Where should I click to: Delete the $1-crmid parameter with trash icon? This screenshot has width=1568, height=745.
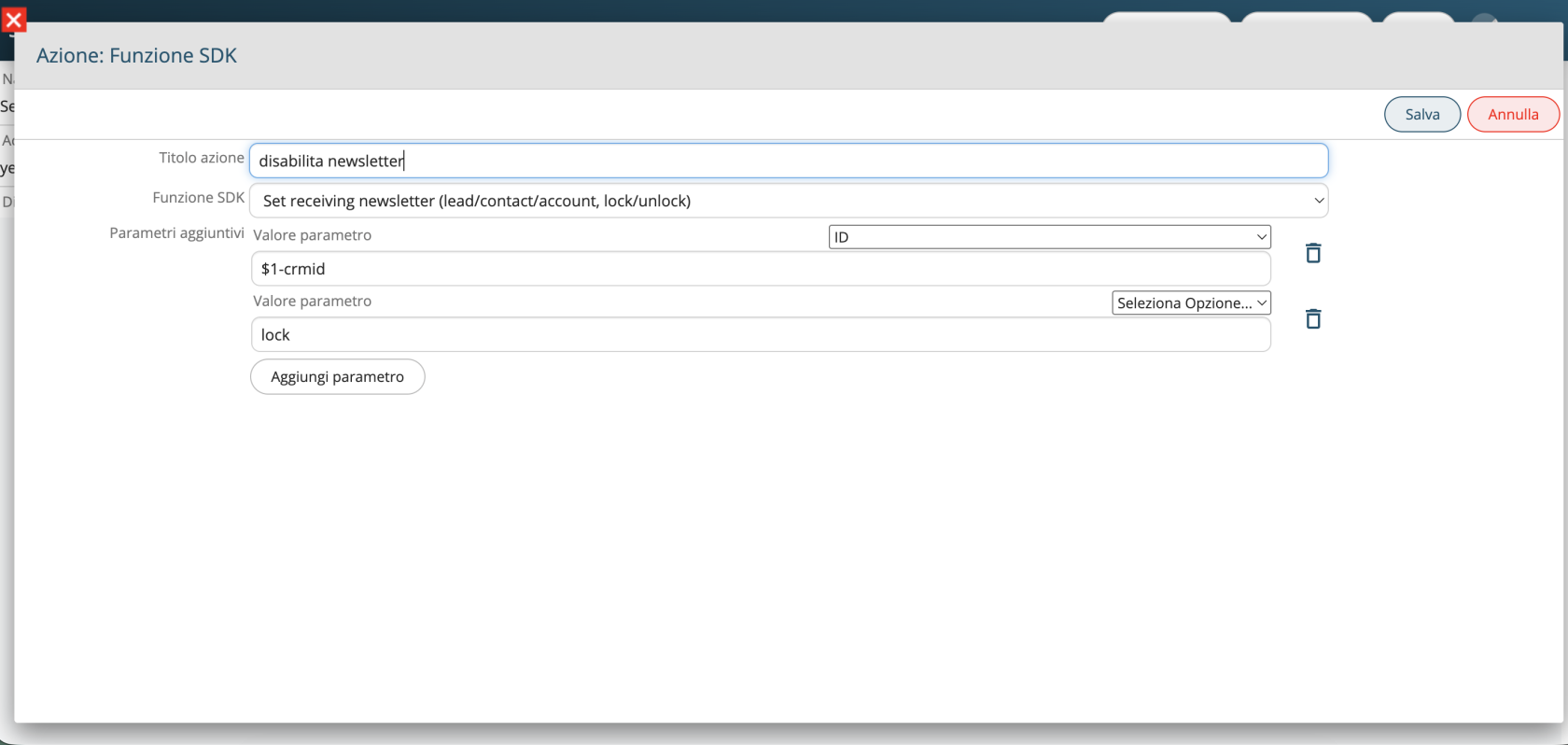[1313, 253]
